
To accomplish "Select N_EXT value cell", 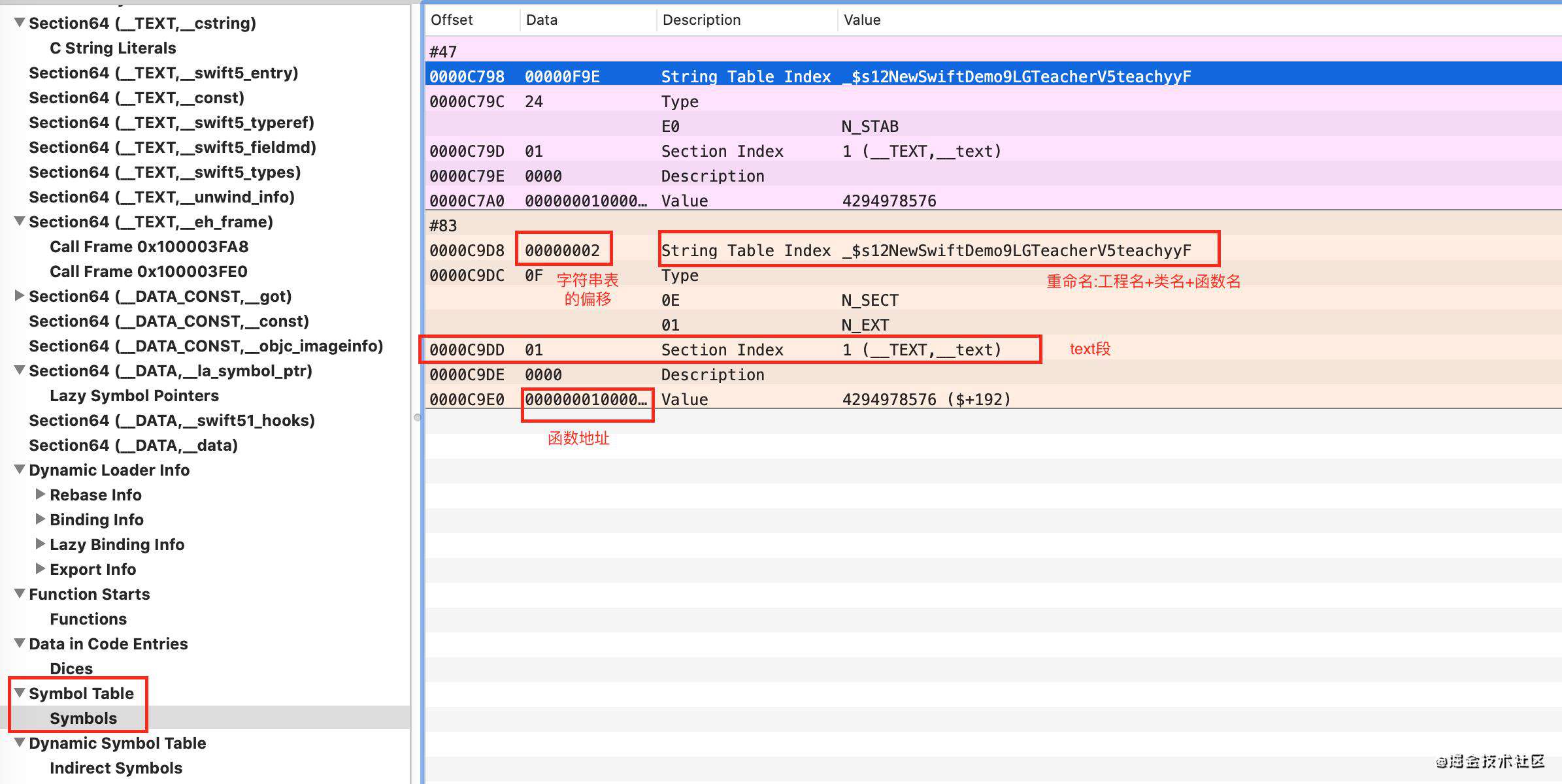I will [865, 325].
